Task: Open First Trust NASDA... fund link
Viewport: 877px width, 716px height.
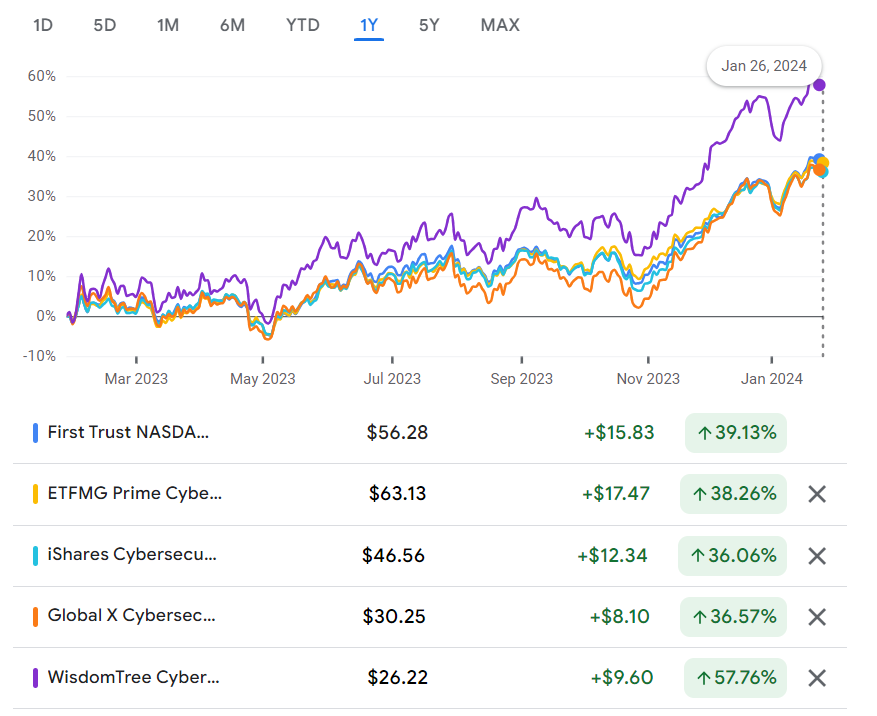Action: (129, 432)
